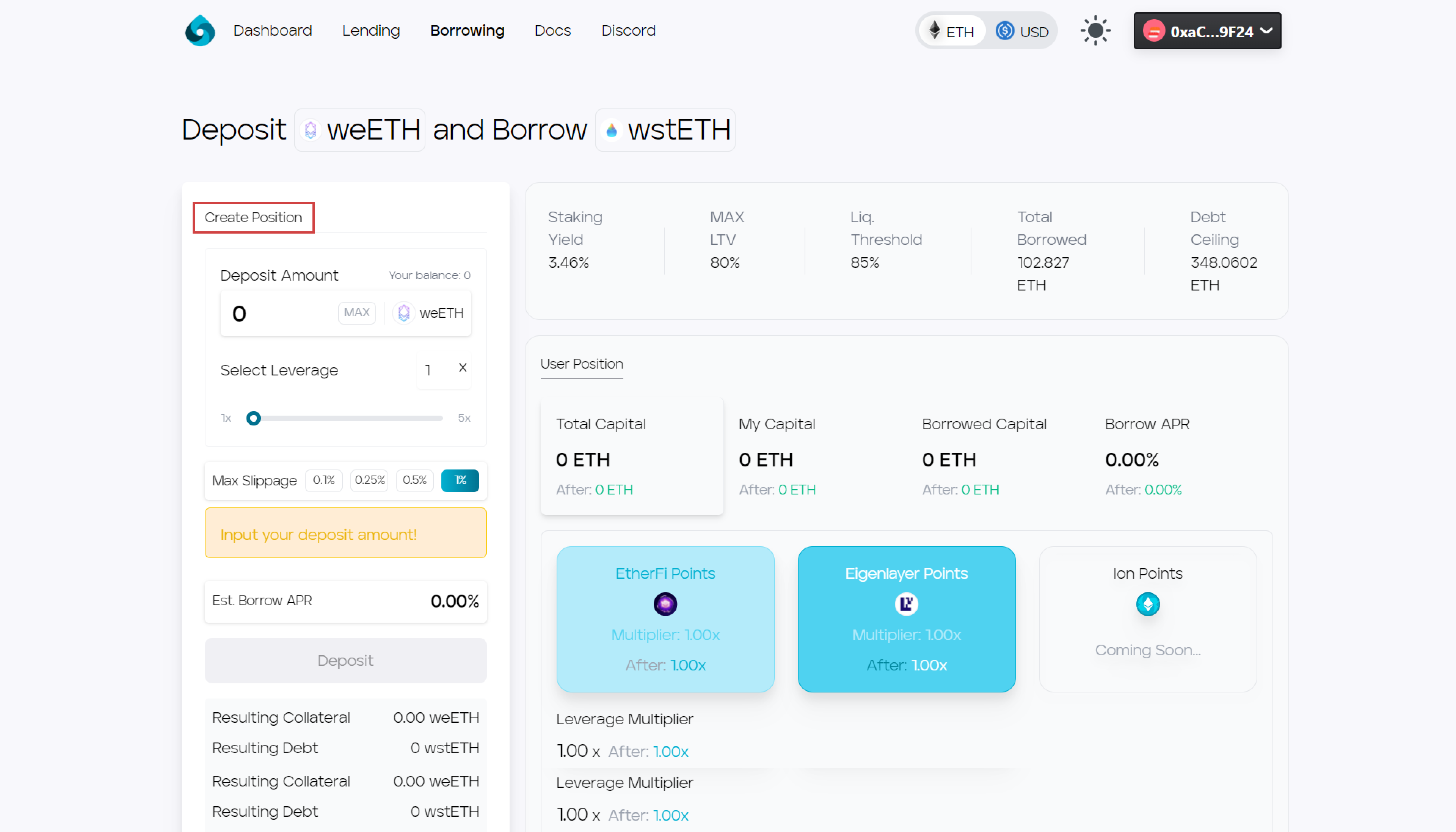
Task: Select the Create Position tab
Action: tap(253, 217)
